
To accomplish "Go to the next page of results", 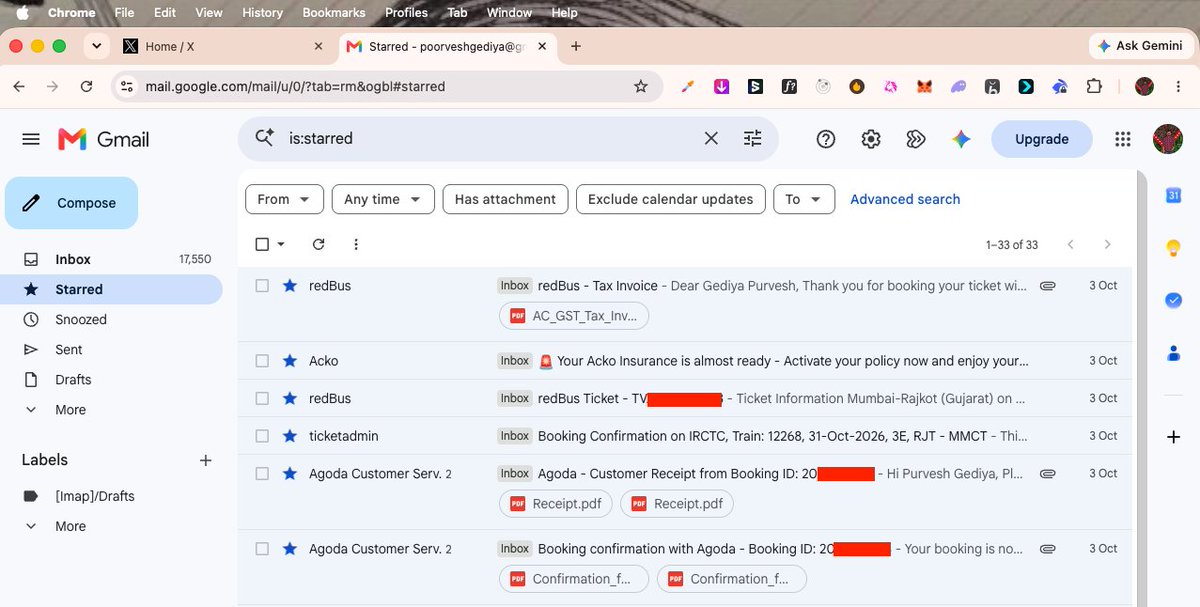I will 1107,244.
